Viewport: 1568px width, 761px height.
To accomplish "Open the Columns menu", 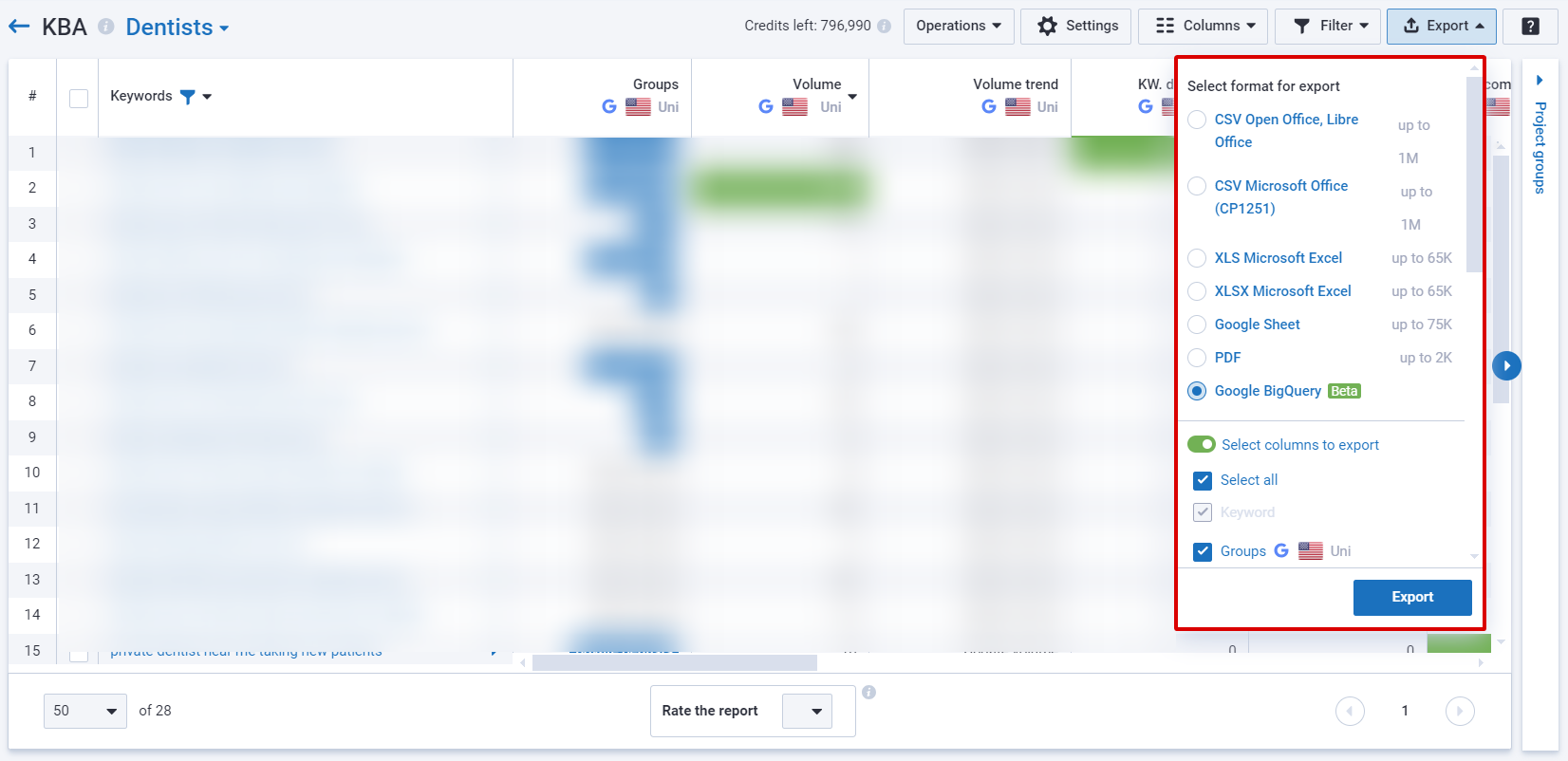I will click(1205, 27).
